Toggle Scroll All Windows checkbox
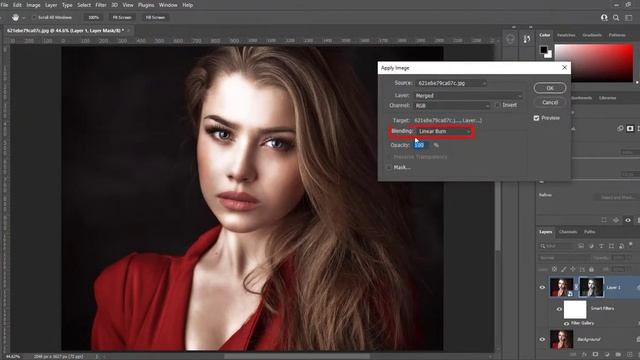 [x=34, y=18]
